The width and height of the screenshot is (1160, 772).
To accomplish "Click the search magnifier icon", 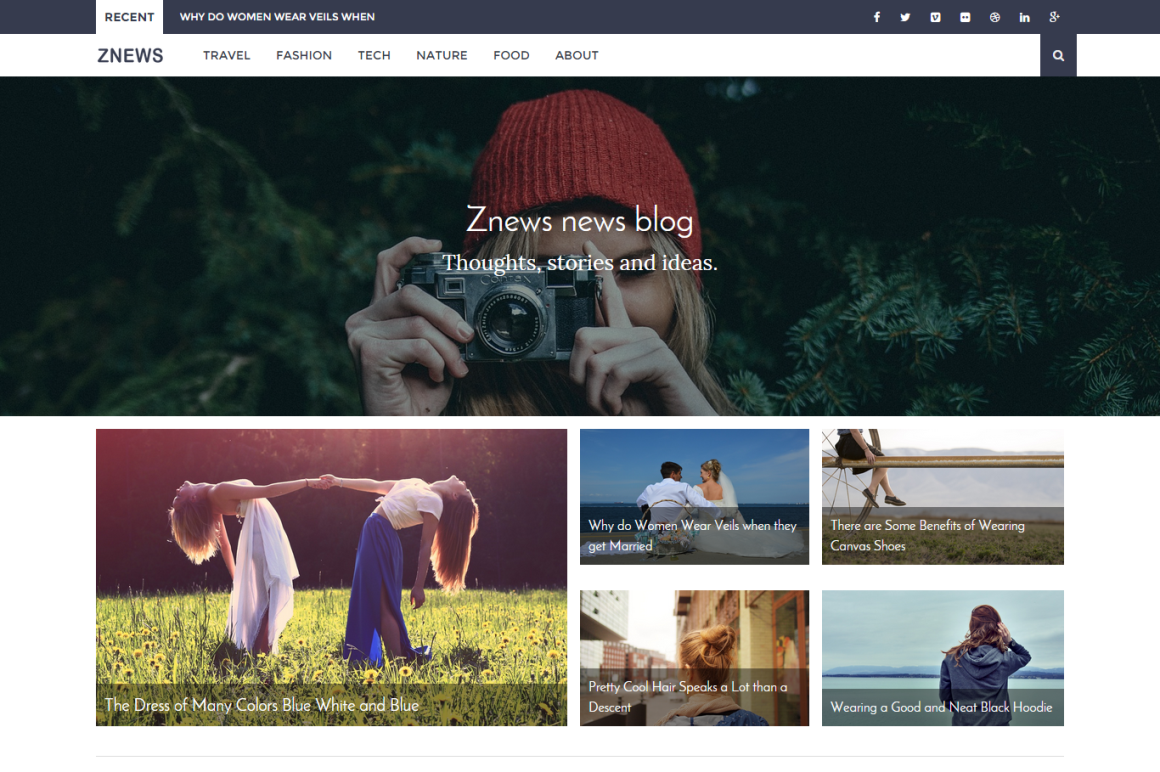I will 1058,56.
